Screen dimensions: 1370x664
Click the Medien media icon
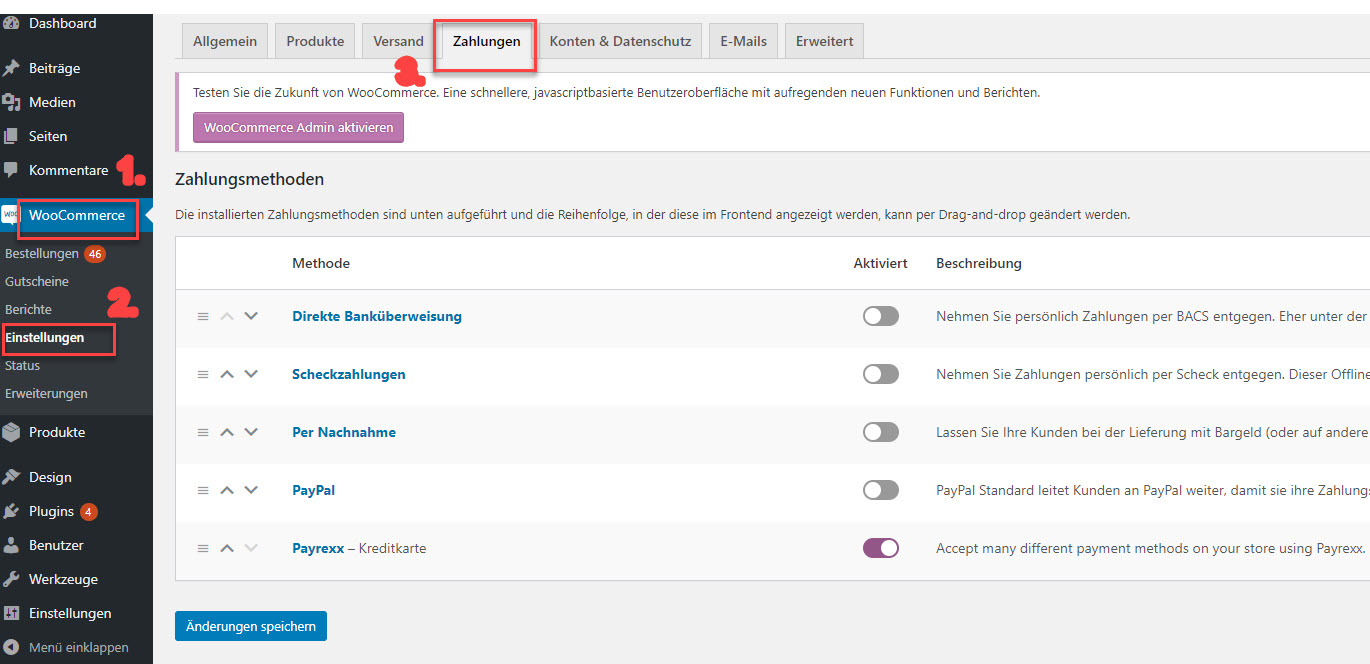pos(11,102)
